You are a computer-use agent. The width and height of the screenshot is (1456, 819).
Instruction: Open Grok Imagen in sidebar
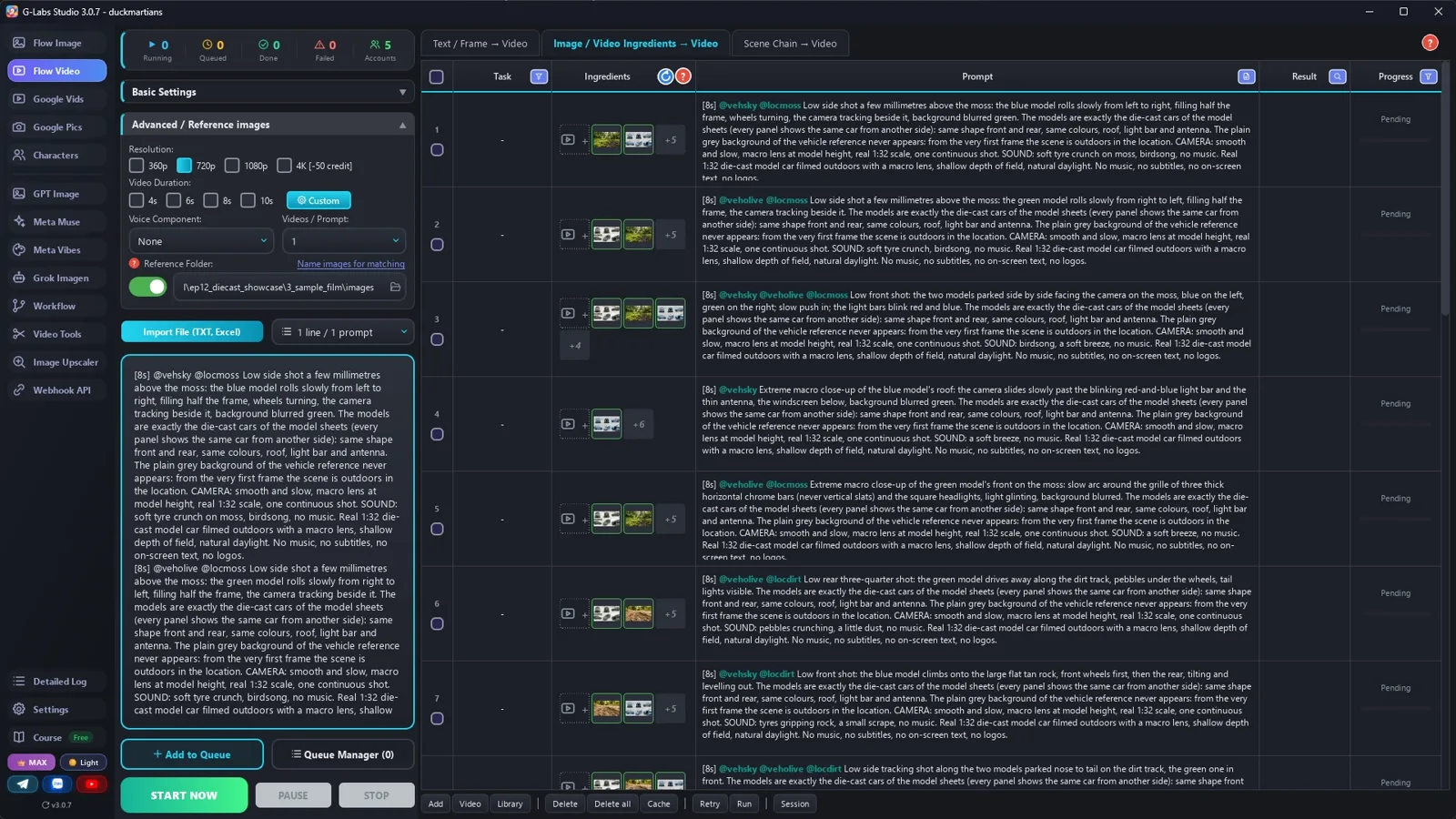point(56,278)
